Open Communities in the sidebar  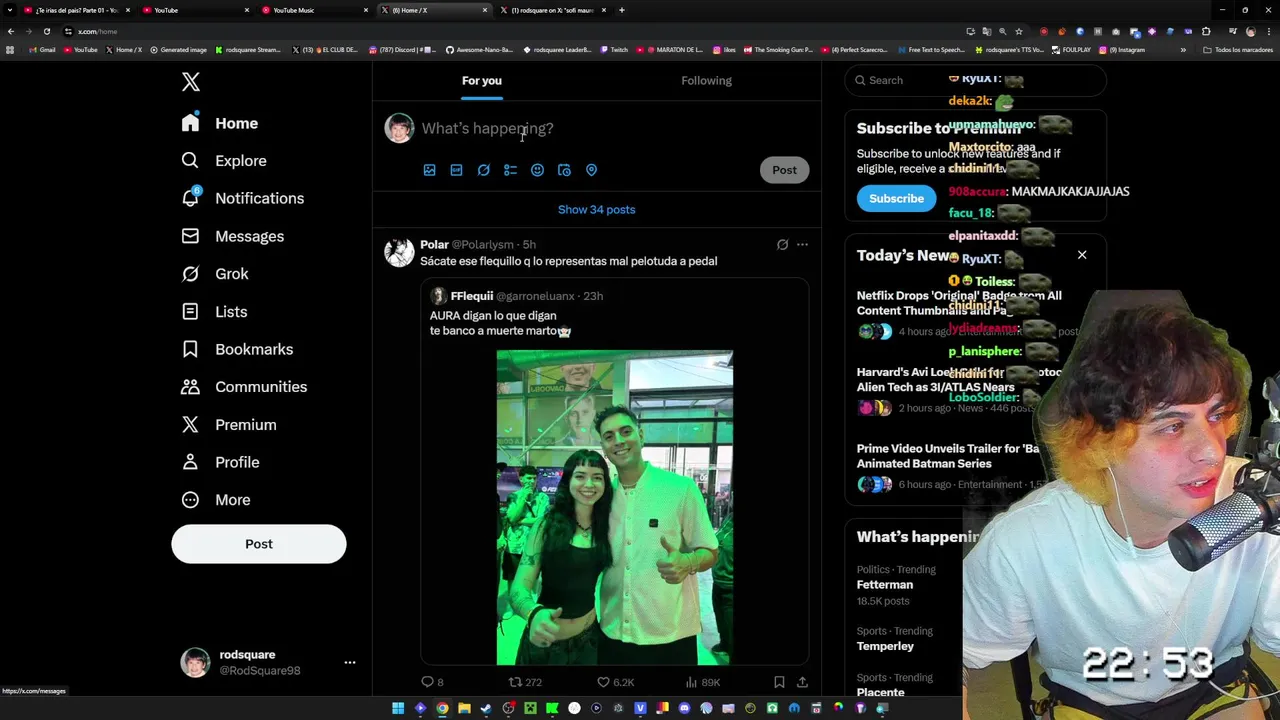[x=244, y=387]
